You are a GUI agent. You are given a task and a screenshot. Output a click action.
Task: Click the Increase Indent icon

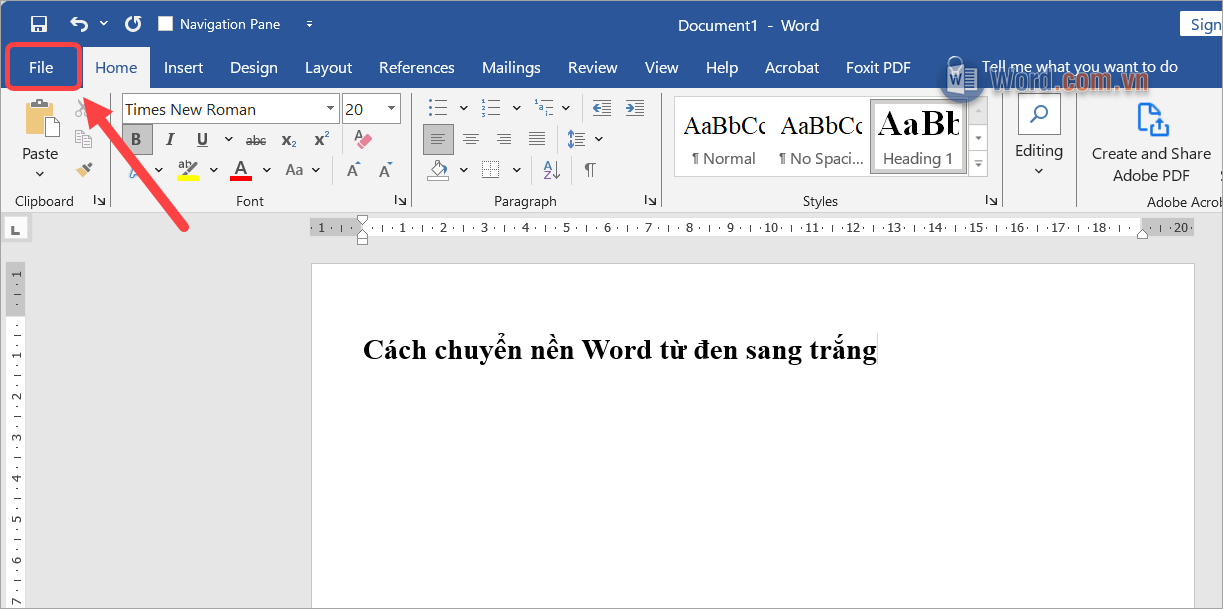click(634, 108)
